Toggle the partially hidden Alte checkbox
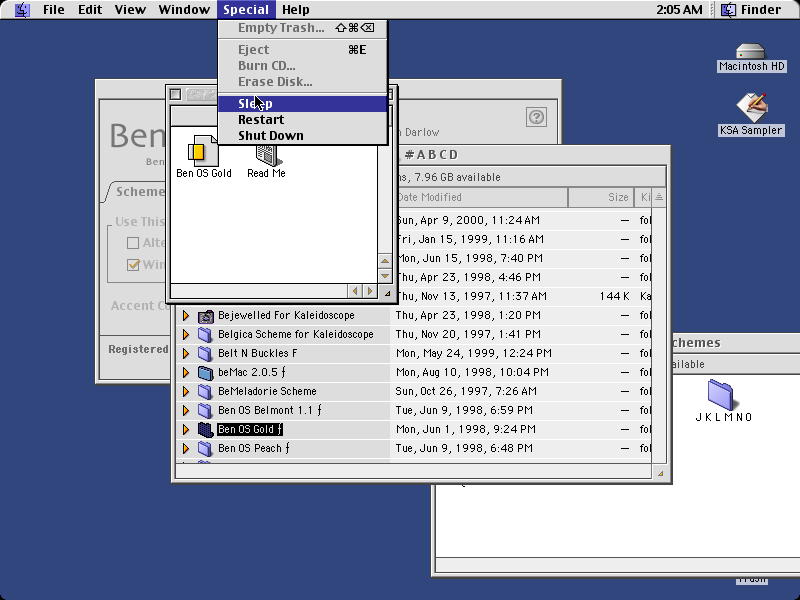 click(133, 243)
